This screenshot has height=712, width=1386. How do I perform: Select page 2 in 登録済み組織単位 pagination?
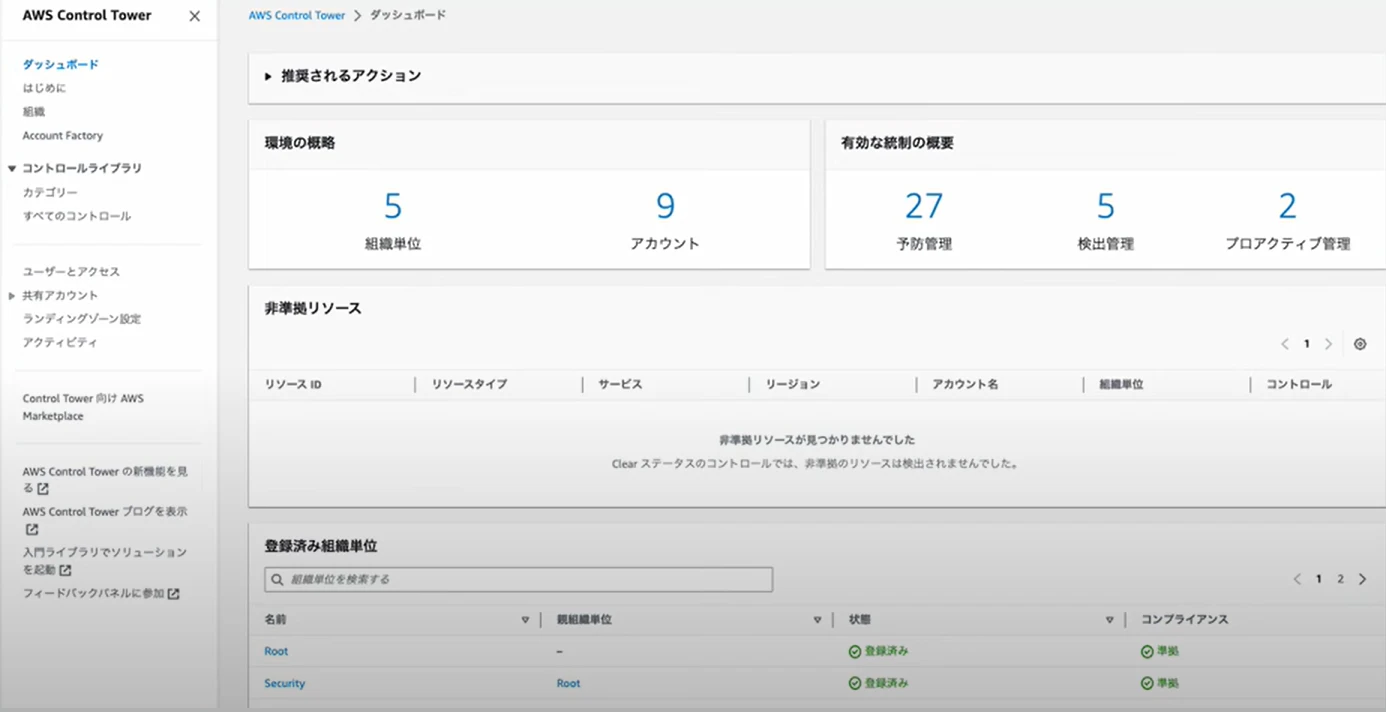tap(1341, 579)
